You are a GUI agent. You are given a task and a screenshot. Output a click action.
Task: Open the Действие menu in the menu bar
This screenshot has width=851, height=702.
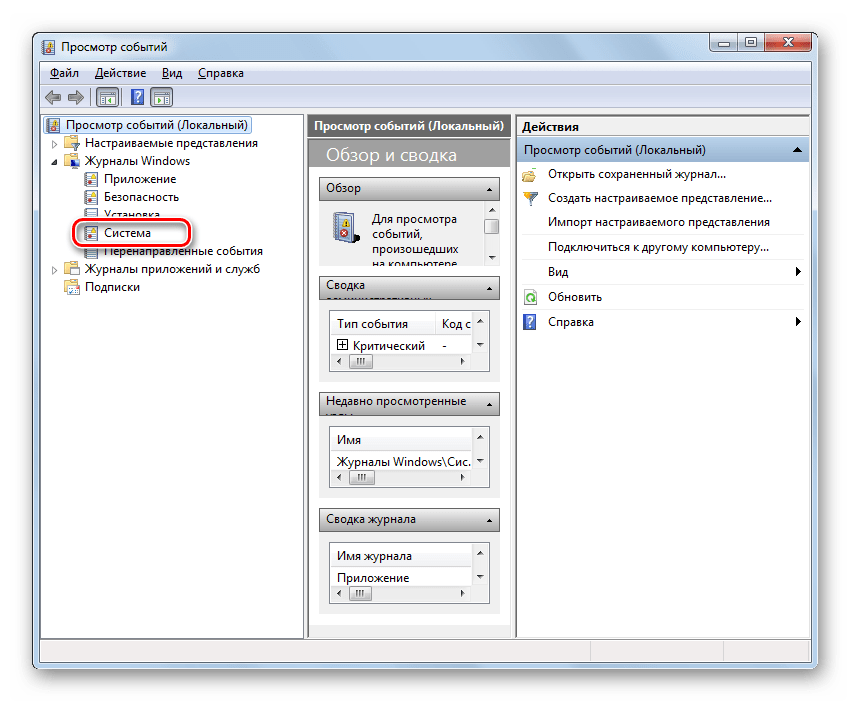coord(120,73)
